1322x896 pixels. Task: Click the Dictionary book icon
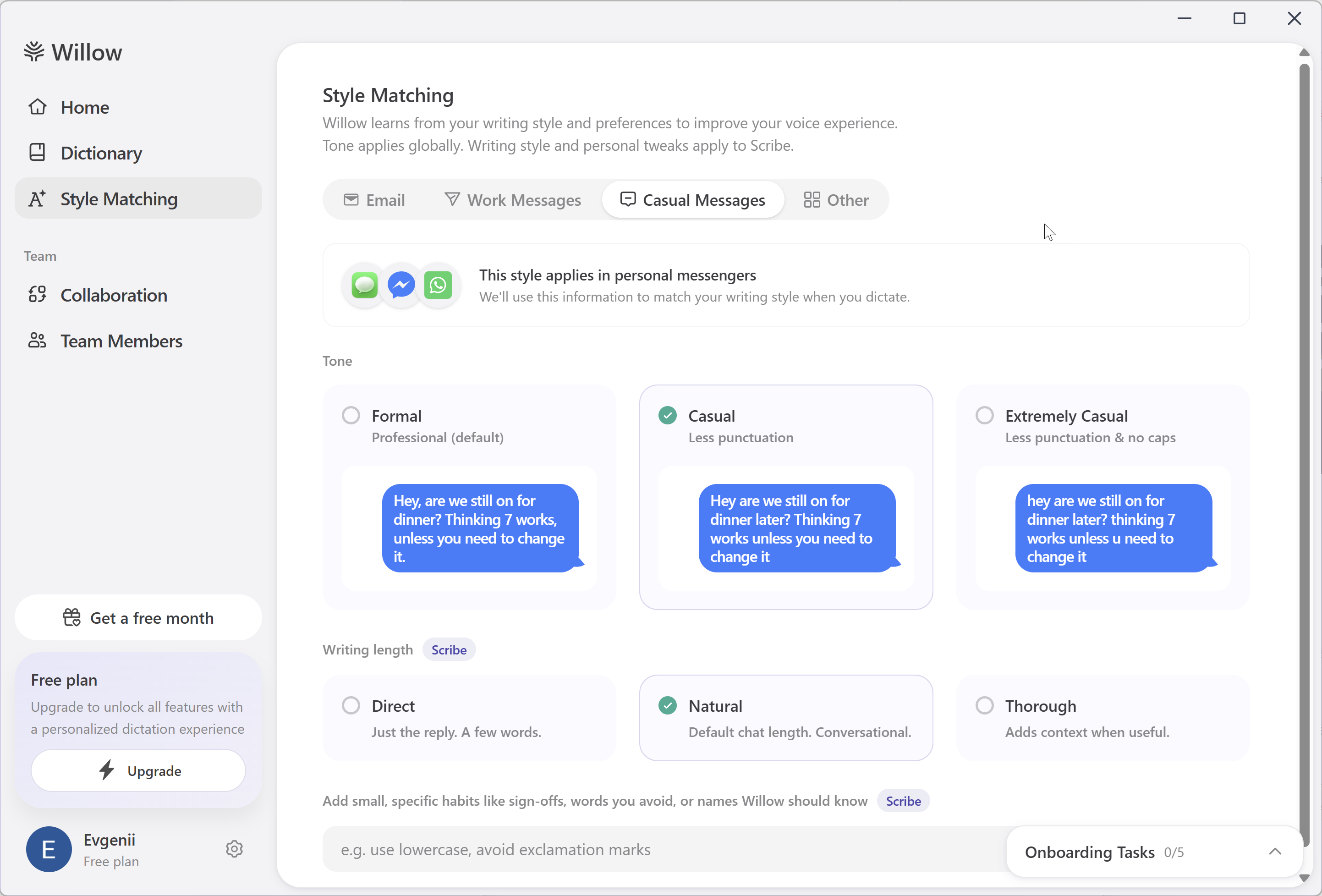38,152
